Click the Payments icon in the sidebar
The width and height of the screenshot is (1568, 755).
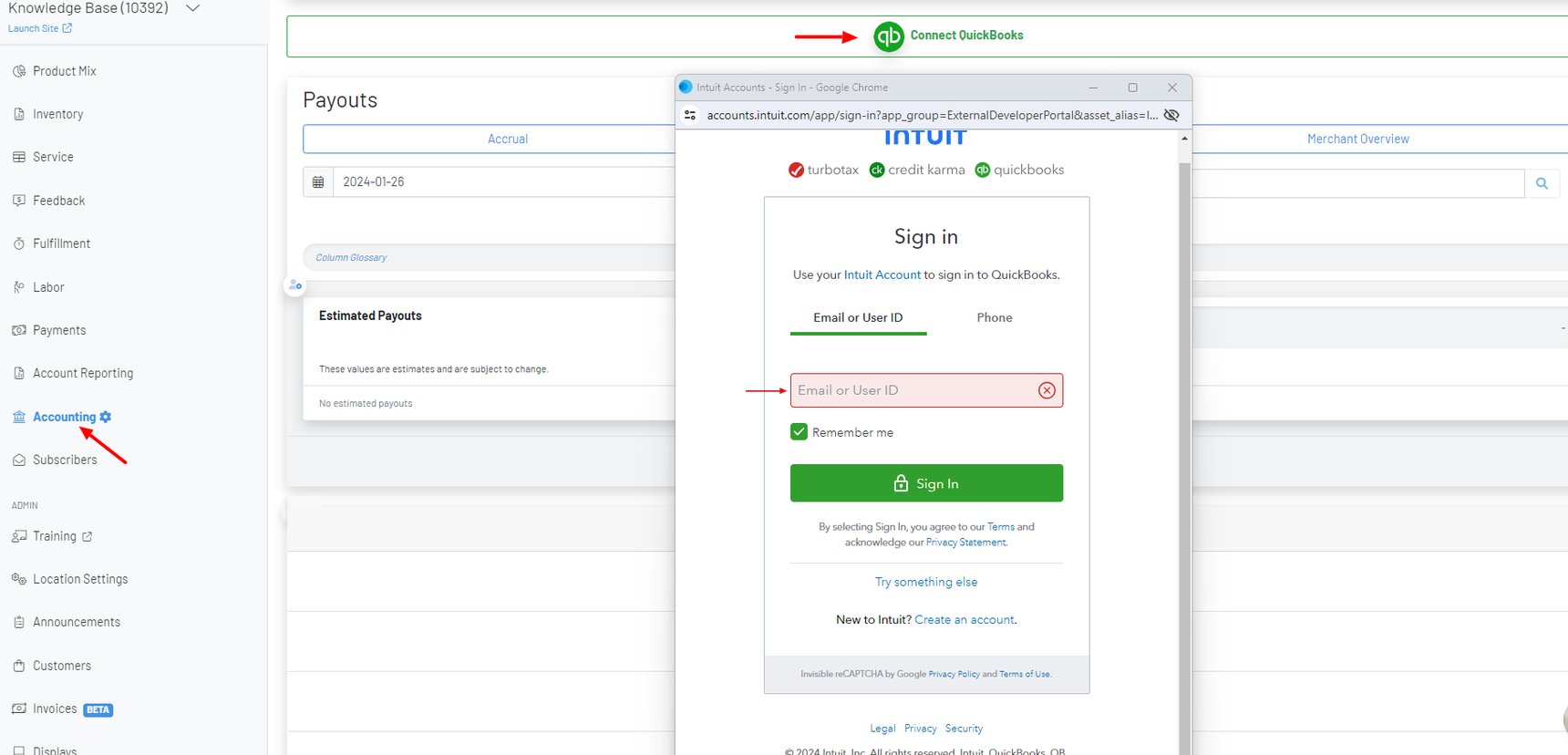pyautogui.click(x=19, y=330)
